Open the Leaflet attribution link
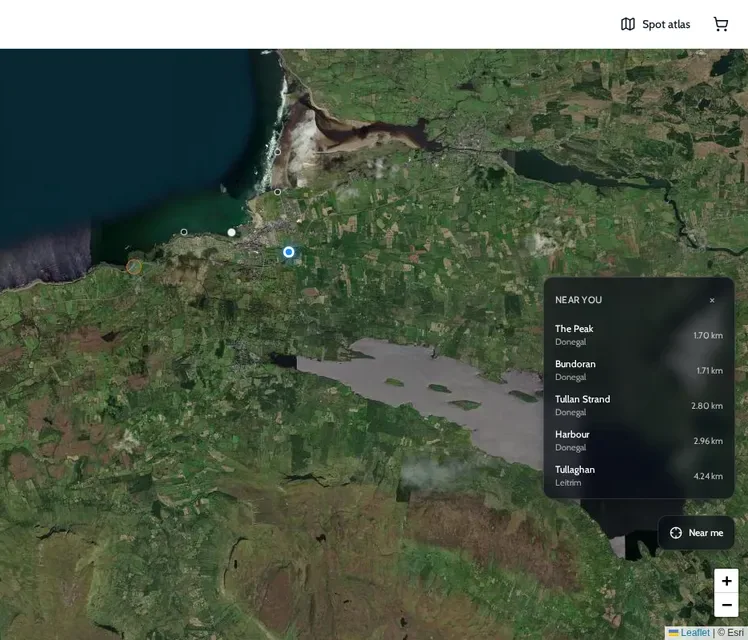This screenshot has height=640, width=748. click(689, 632)
